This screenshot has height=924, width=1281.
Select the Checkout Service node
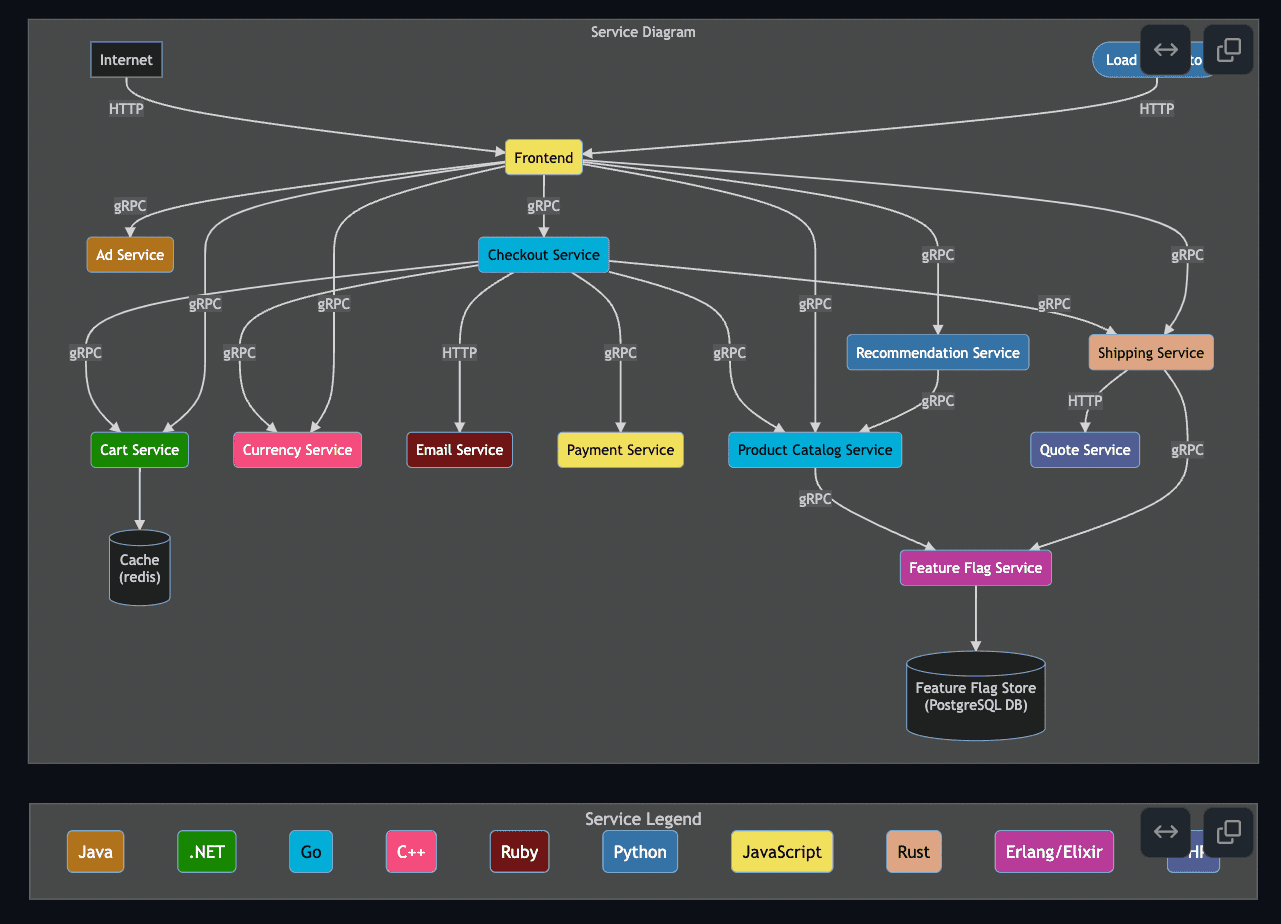(x=543, y=255)
